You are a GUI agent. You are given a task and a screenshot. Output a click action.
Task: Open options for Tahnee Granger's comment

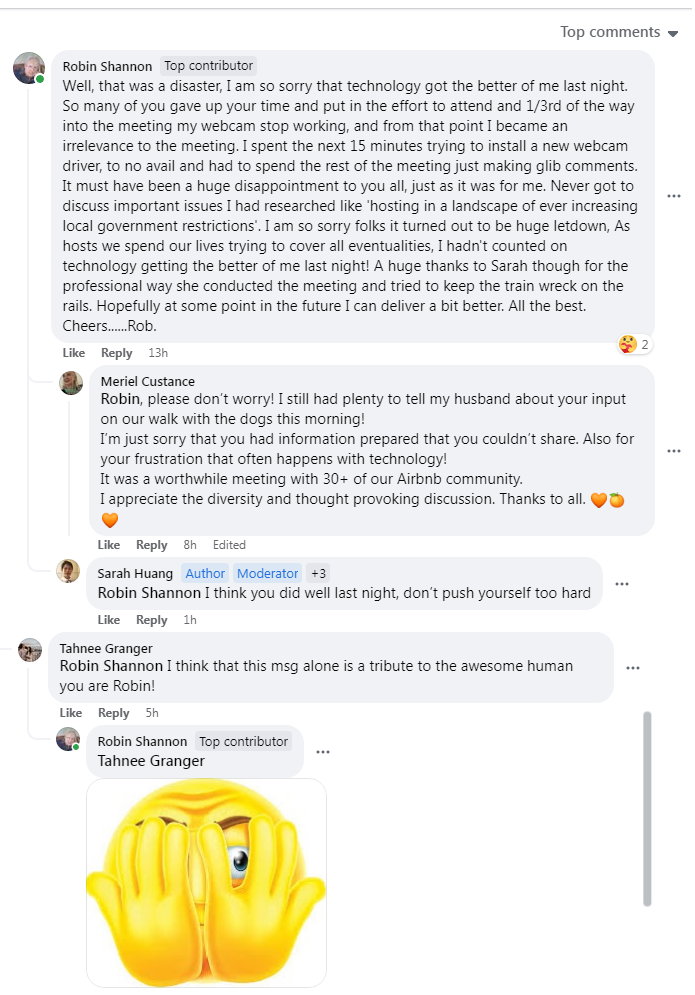(633, 667)
